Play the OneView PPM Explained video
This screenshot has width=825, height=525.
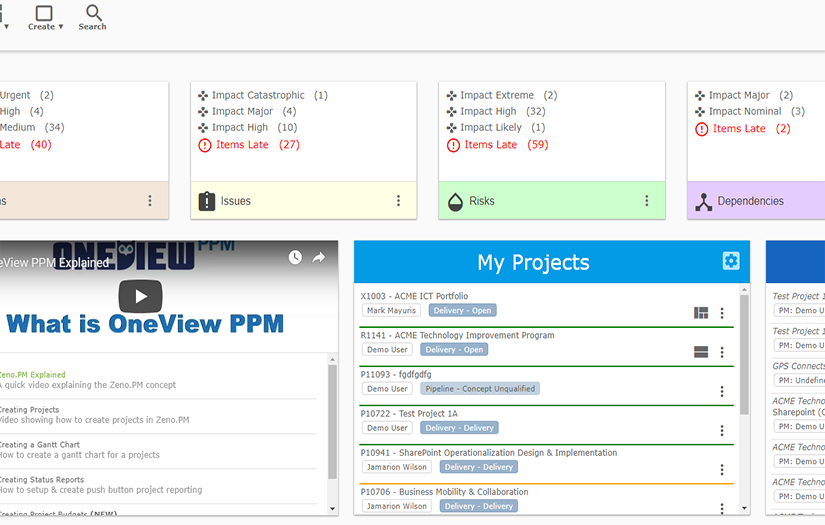[140, 296]
